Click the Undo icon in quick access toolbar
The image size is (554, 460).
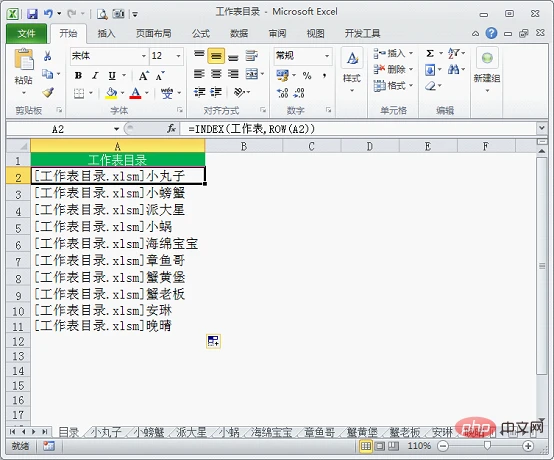[x=48, y=14]
